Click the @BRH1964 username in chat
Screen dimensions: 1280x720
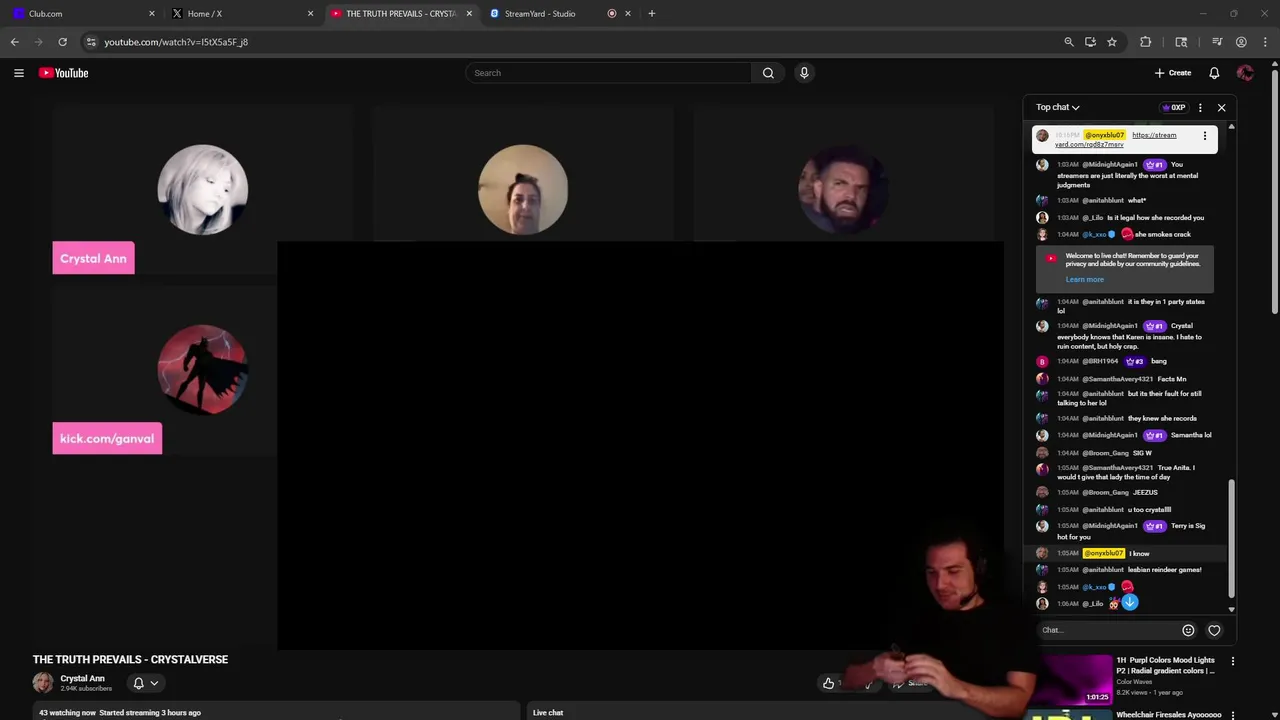pyautogui.click(x=1100, y=361)
